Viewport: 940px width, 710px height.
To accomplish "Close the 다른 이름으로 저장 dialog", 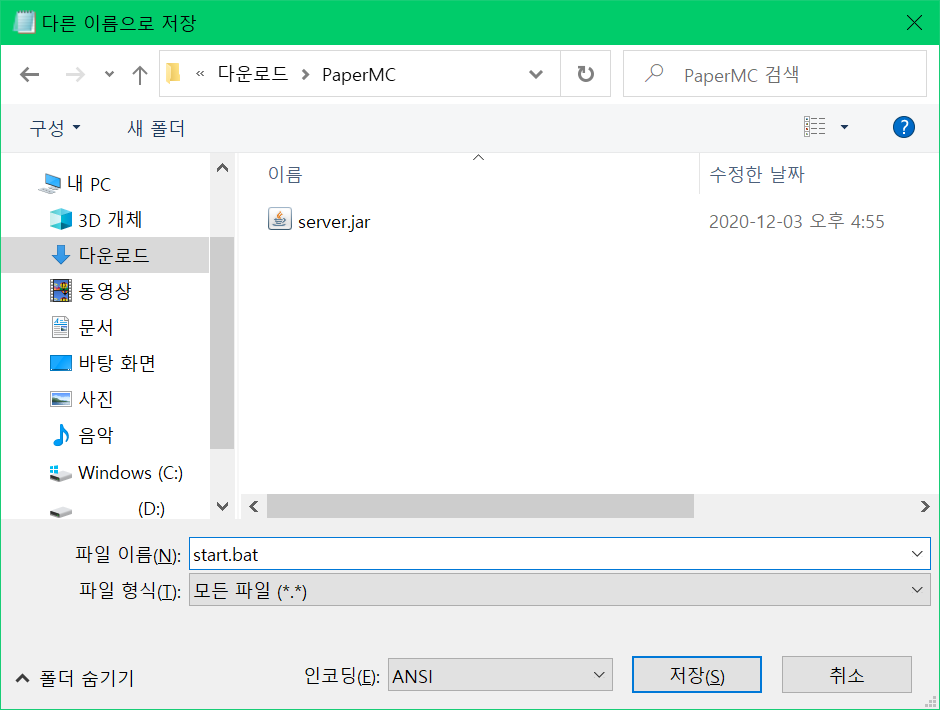I will click(914, 23).
